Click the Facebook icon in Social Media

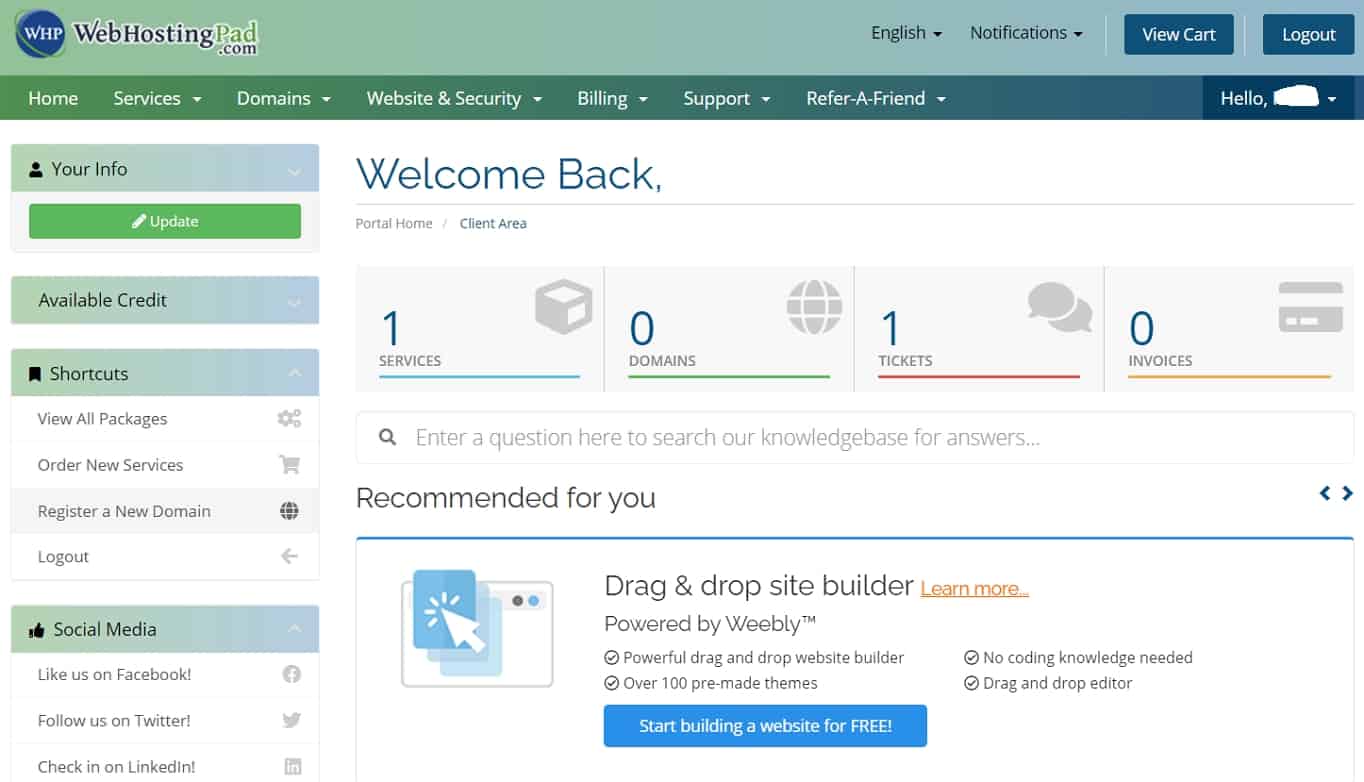click(291, 674)
